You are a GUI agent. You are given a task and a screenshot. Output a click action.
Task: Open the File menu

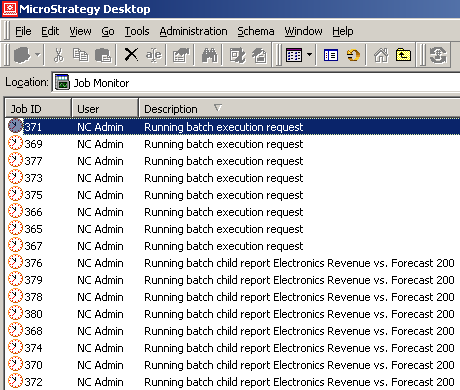coord(23,31)
